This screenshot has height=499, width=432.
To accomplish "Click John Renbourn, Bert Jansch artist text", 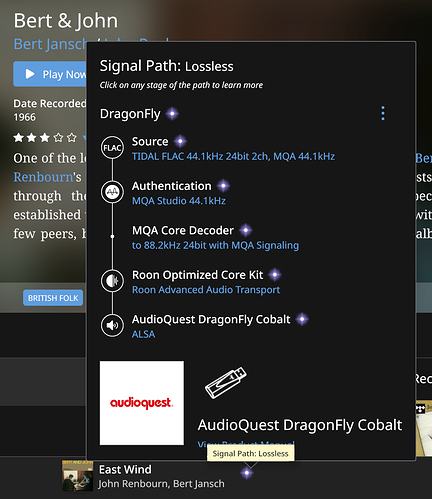I will click(161, 484).
